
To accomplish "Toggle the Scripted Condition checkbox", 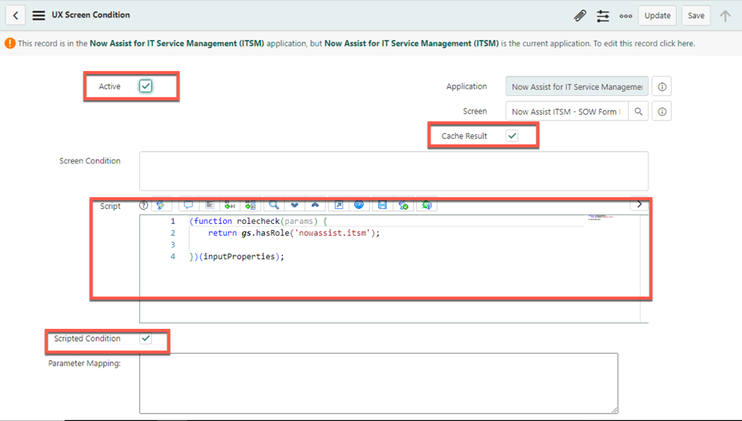I will [x=146, y=338].
